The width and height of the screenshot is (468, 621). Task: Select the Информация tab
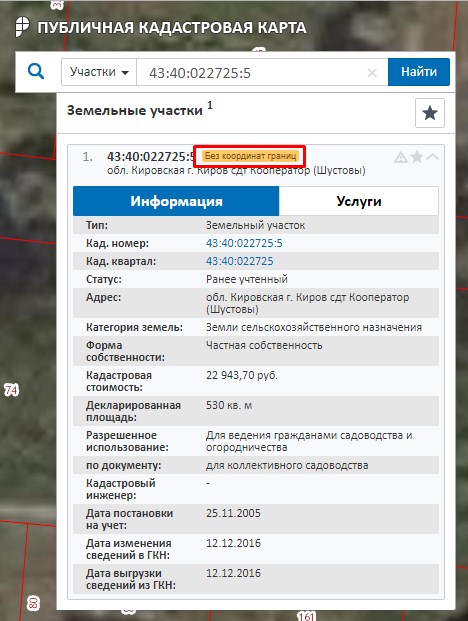coord(176,201)
